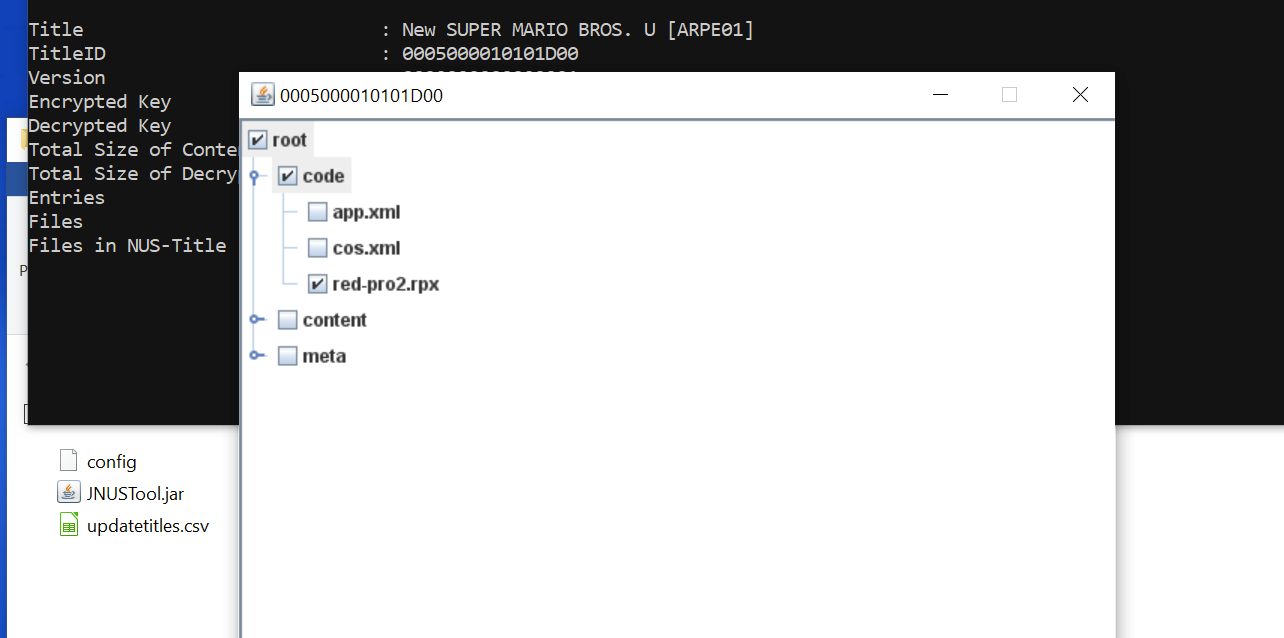
Task: Click the config file name
Action: (x=112, y=462)
